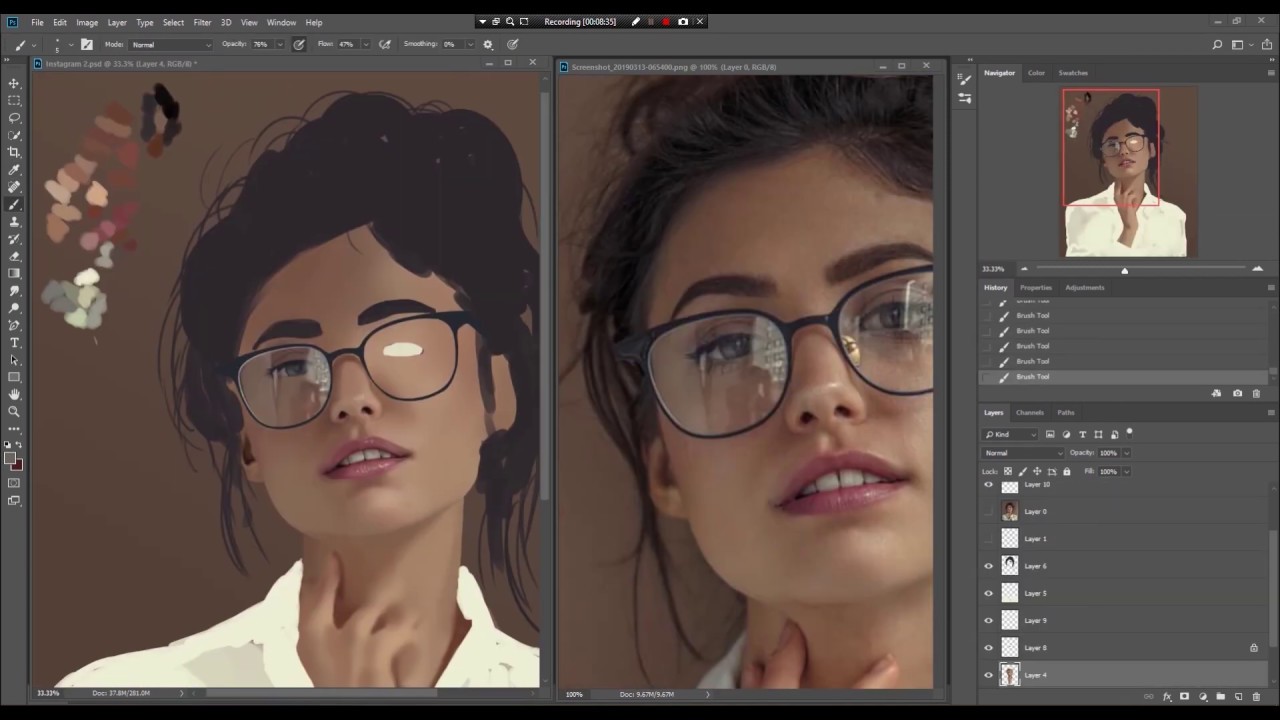
Task: Create a new adjustment layer
Action: (1203, 697)
